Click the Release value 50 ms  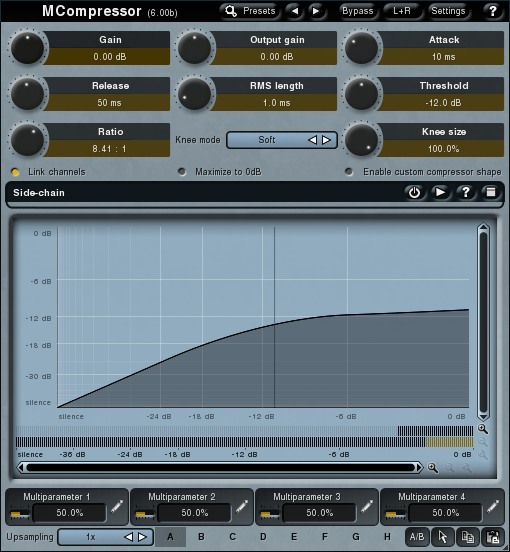click(x=109, y=103)
